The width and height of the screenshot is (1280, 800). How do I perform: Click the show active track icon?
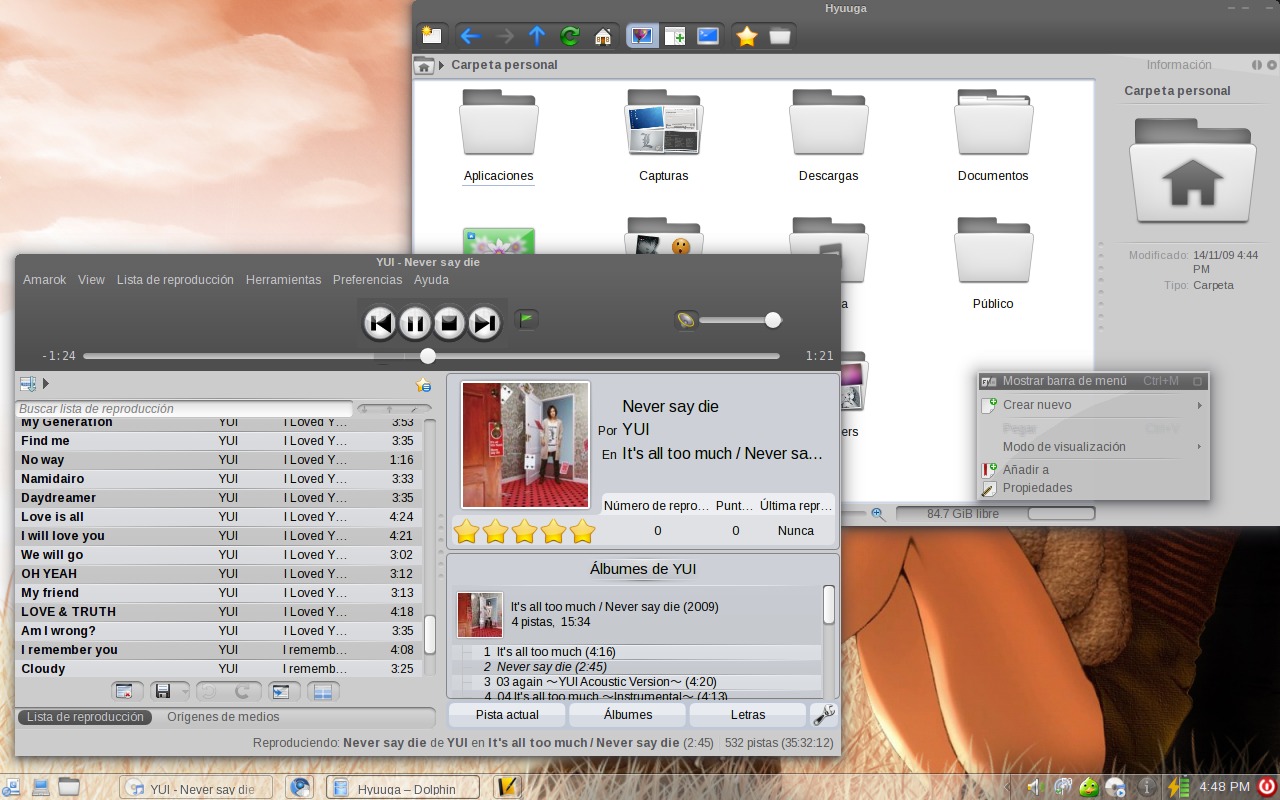[x=282, y=691]
